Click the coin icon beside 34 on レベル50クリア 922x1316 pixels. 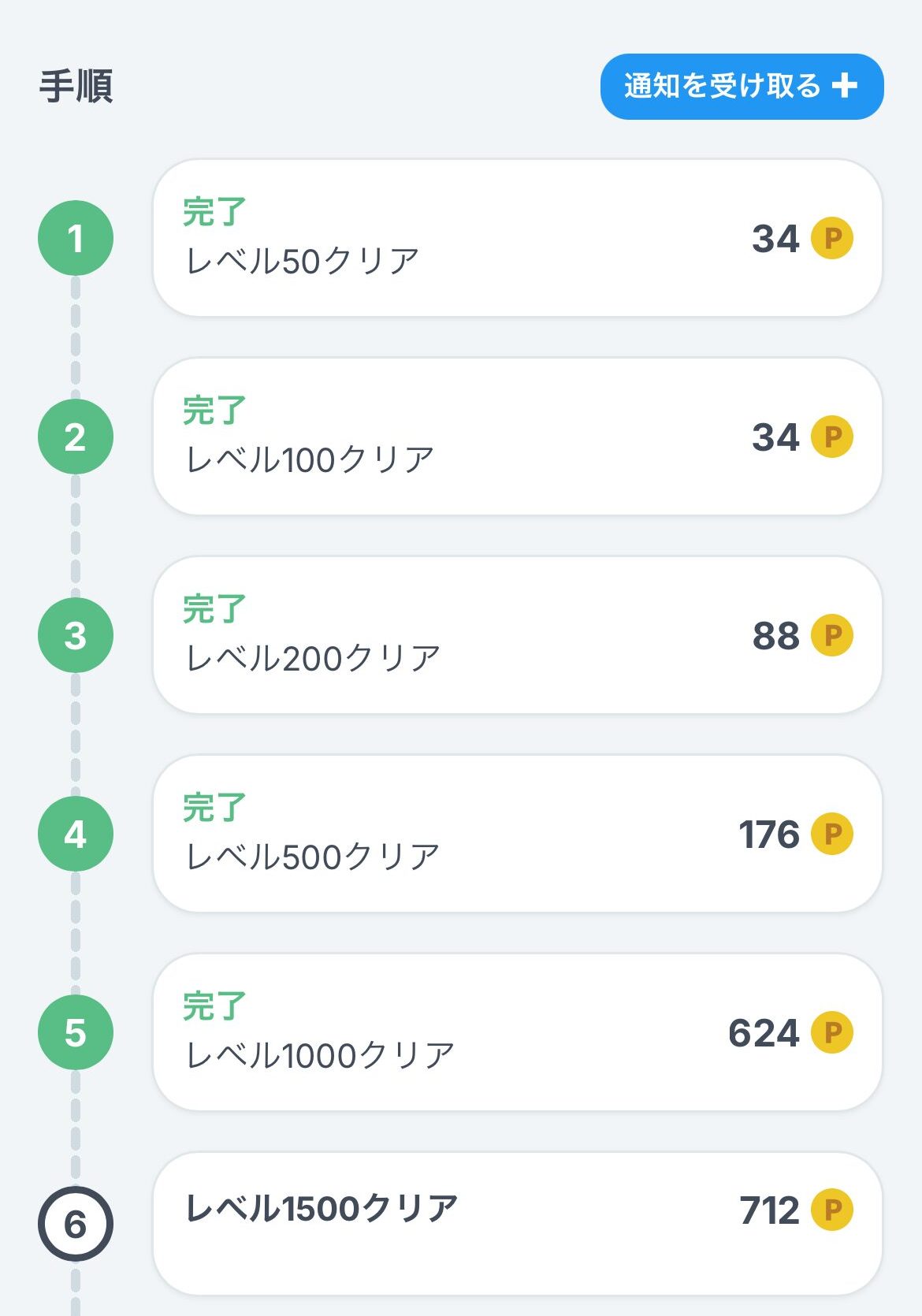coord(832,238)
